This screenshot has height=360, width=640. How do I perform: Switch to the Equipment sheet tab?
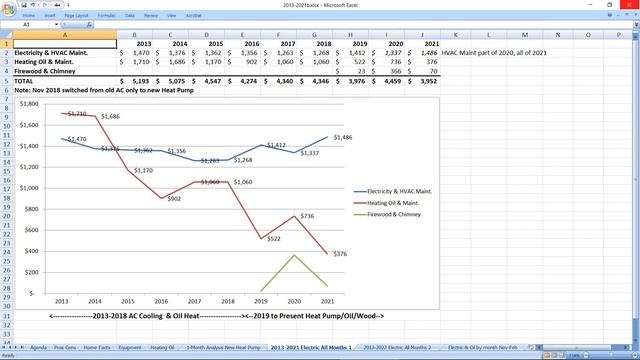(x=130, y=347)
